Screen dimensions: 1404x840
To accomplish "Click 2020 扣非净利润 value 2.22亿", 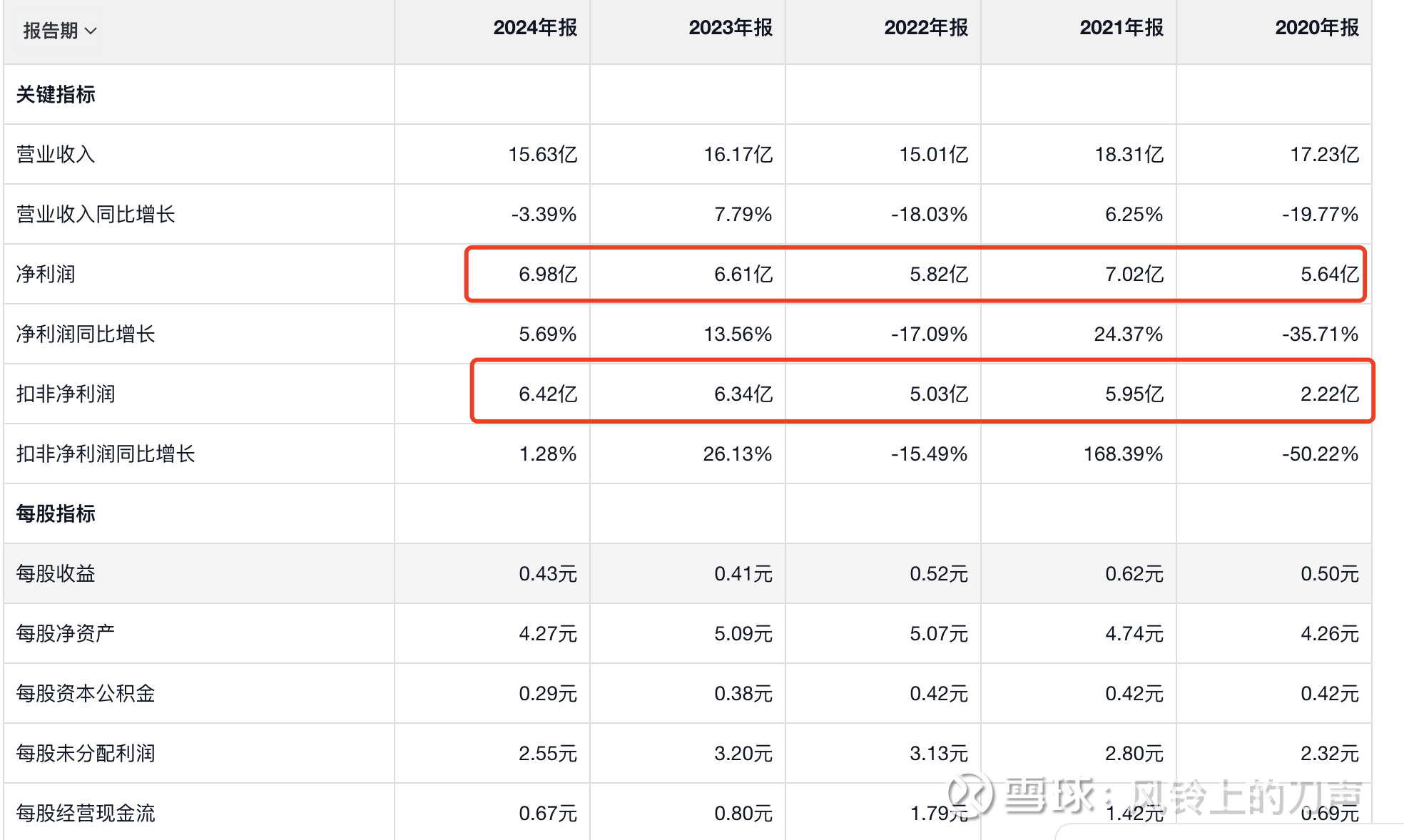I will pyautogui.click(x=1329, y=394).
